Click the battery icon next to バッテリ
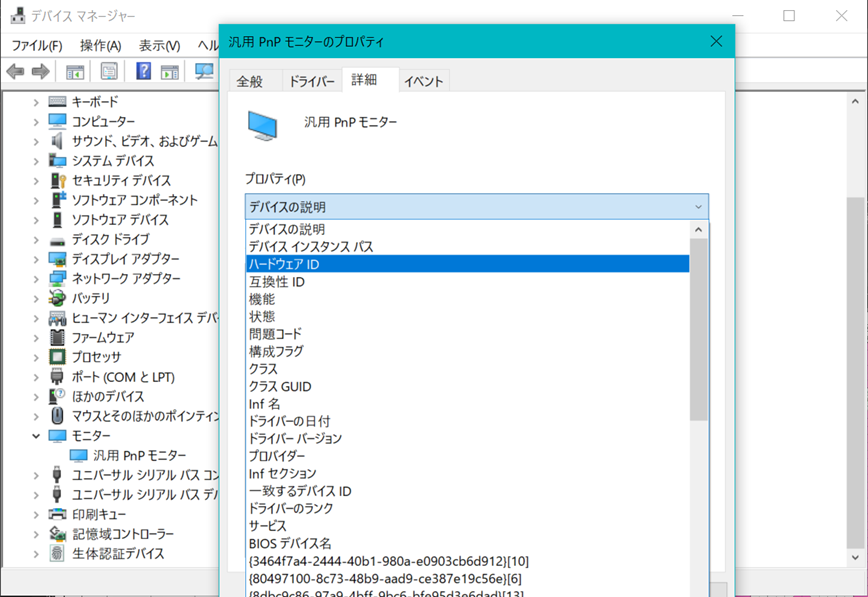Viewport: 868px width, 597px height. [x=57, y=298]
